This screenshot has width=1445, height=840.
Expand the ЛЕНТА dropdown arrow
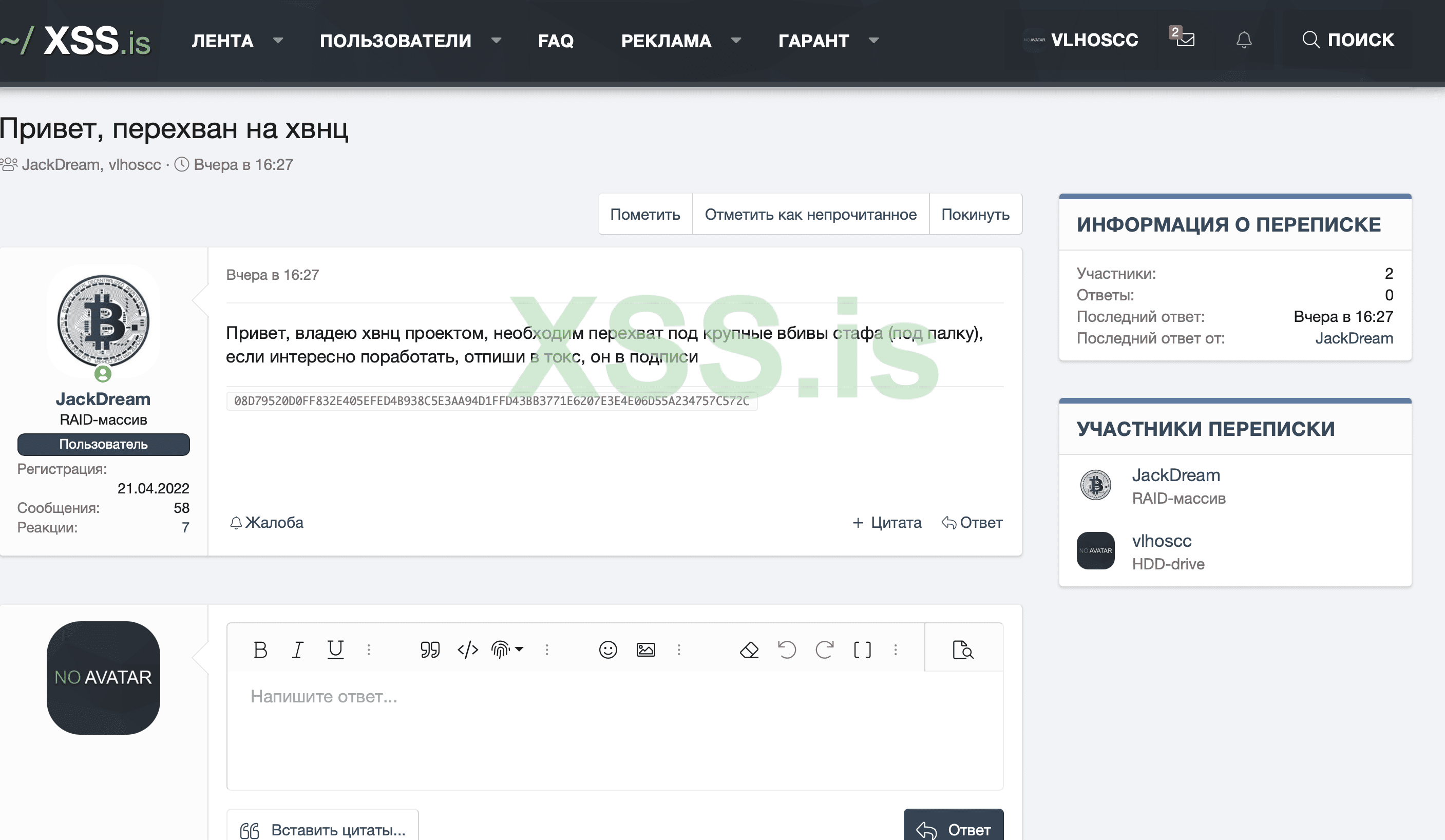pyautogui.click(x=278, y=40)
